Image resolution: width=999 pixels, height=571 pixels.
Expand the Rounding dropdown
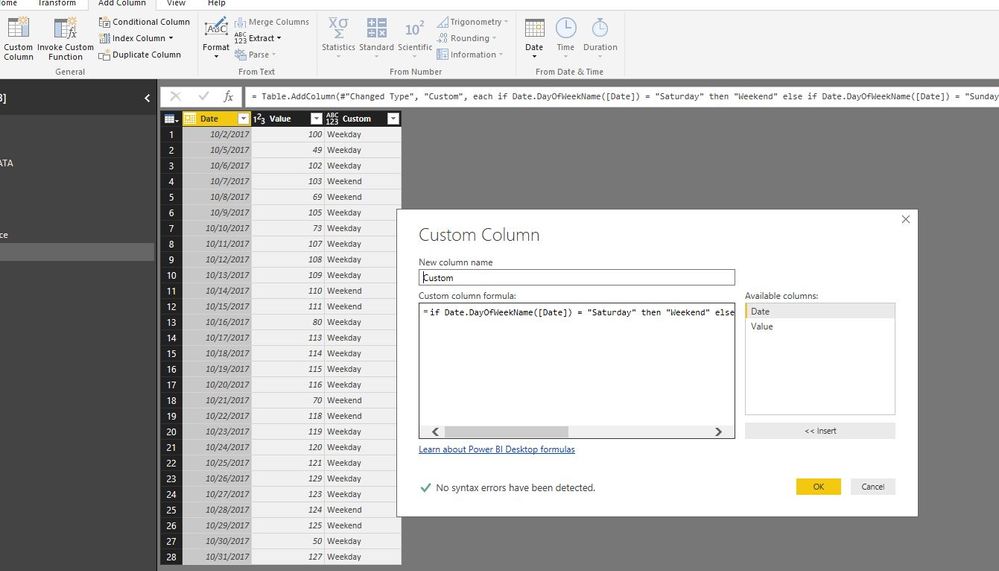click(466, 38)
